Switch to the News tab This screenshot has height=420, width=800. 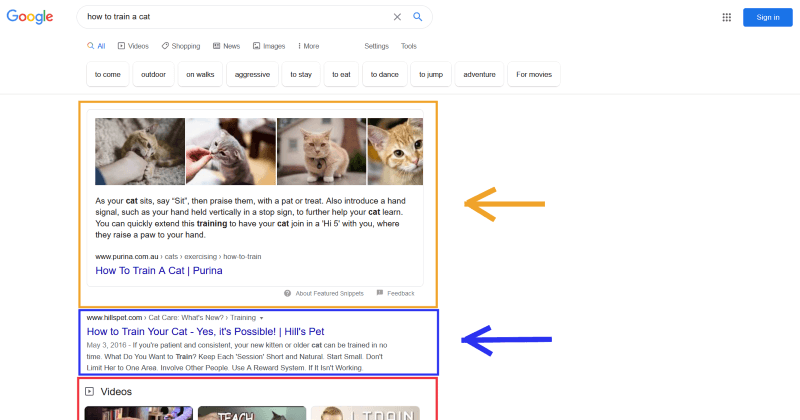pyautogui.click(x=226, y=46)
